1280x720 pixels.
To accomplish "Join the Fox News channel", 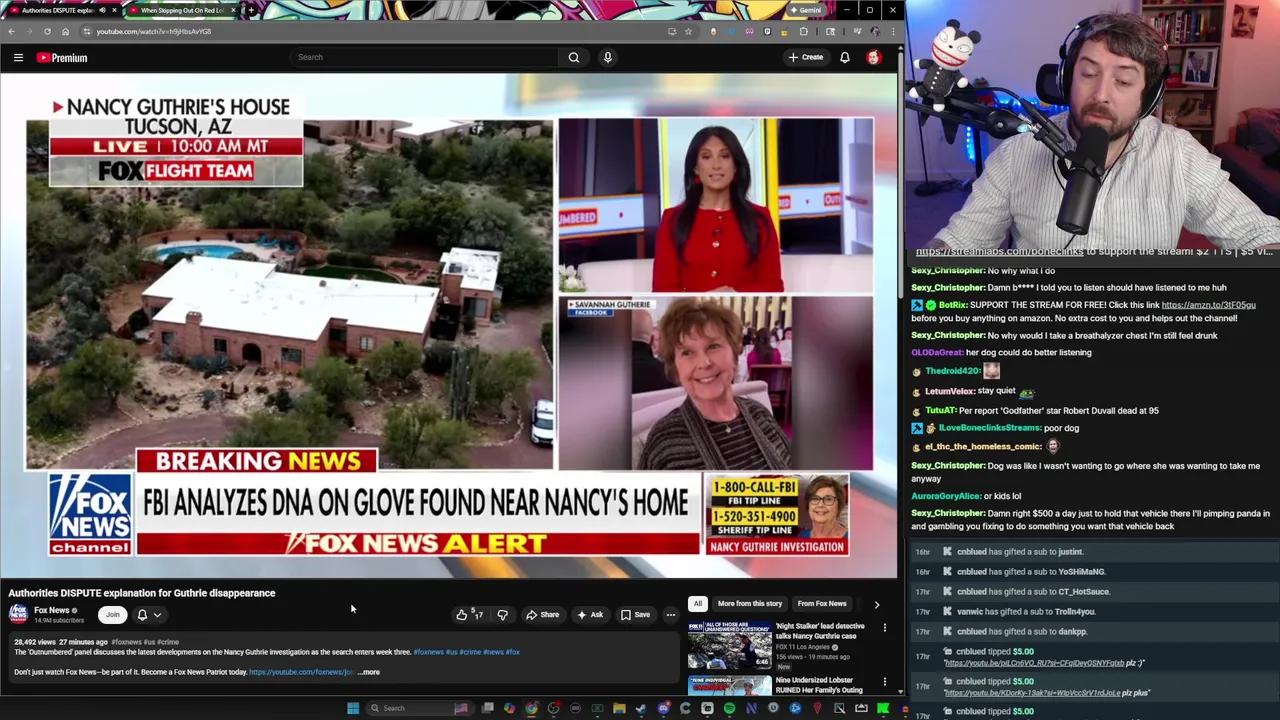I will [113, 615].
